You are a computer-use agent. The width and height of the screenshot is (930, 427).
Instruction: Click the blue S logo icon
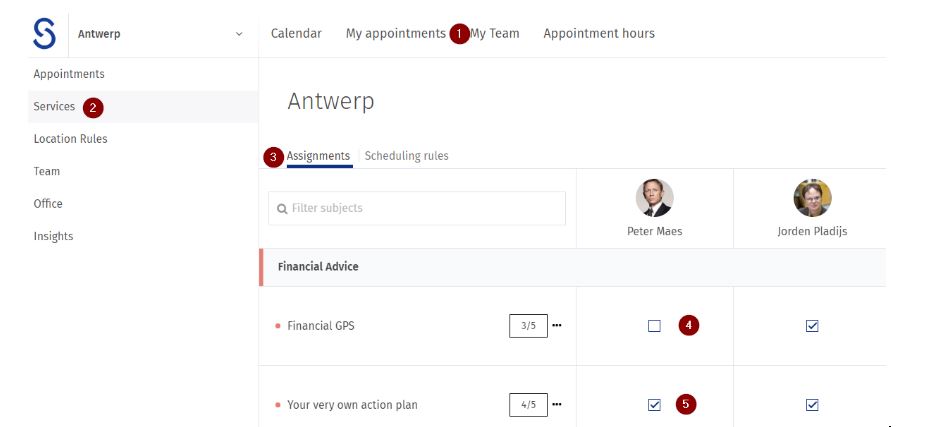click(x=44, y=34)
